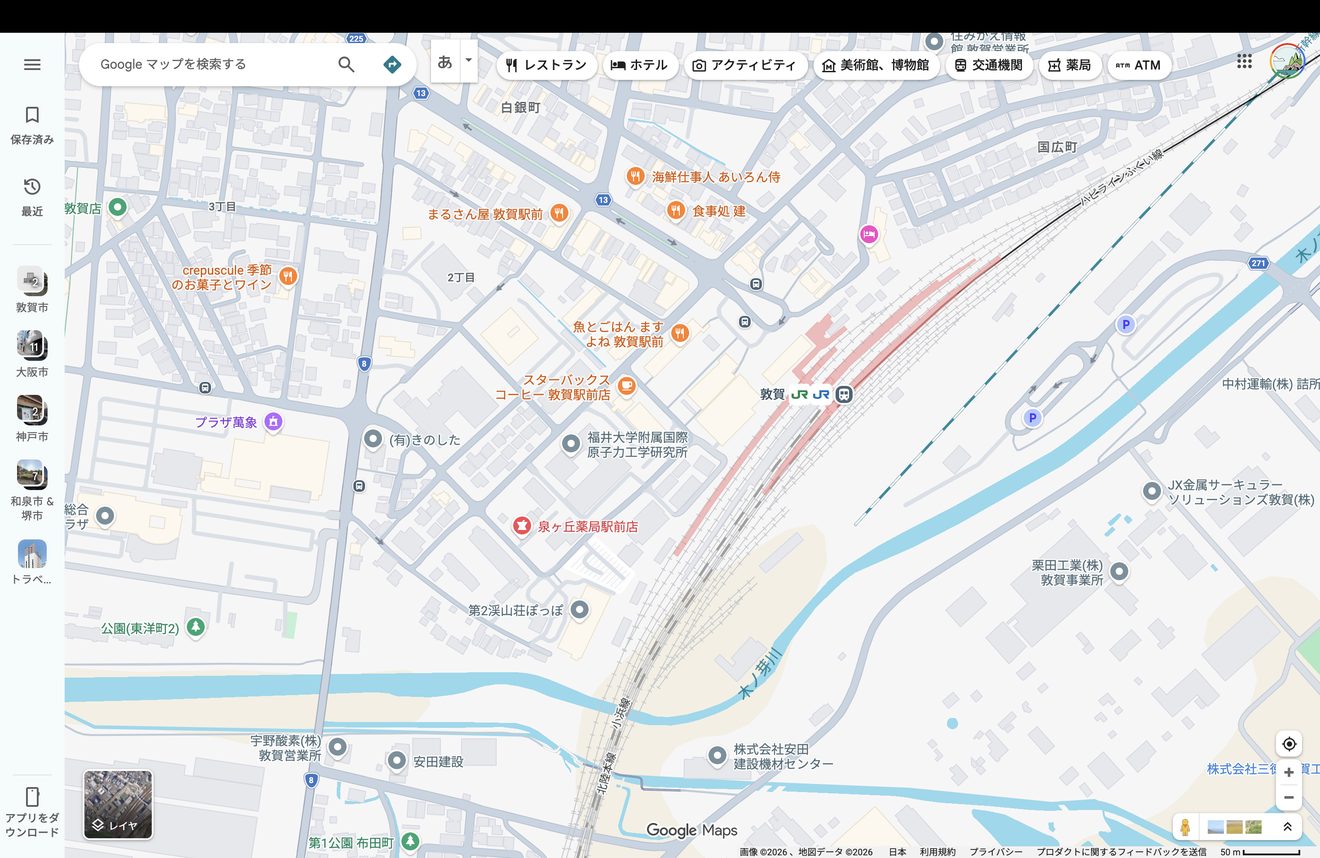Select 第2渓山荘ぽっぽ pin
Viewport: 1320px width, 858px height.
(578, 609)
